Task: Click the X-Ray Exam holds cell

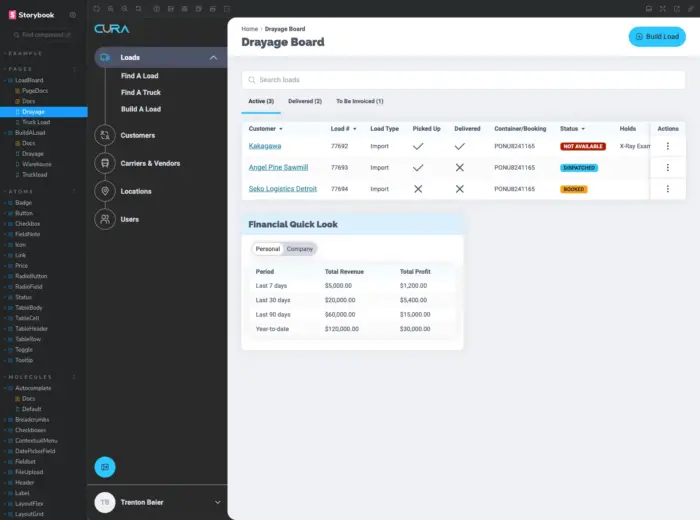Action: click(x=634, y=146)
